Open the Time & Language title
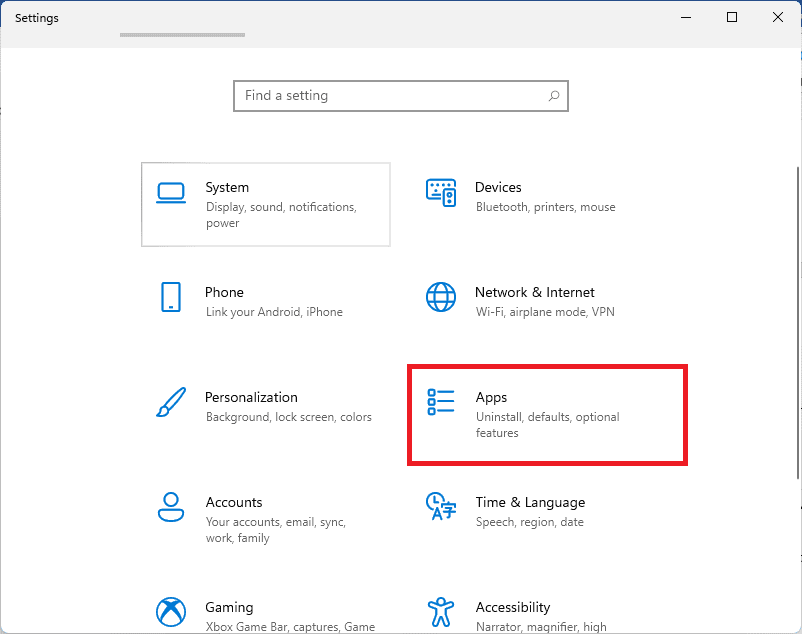This screenshot has height=634, width=802. [530, 503]
